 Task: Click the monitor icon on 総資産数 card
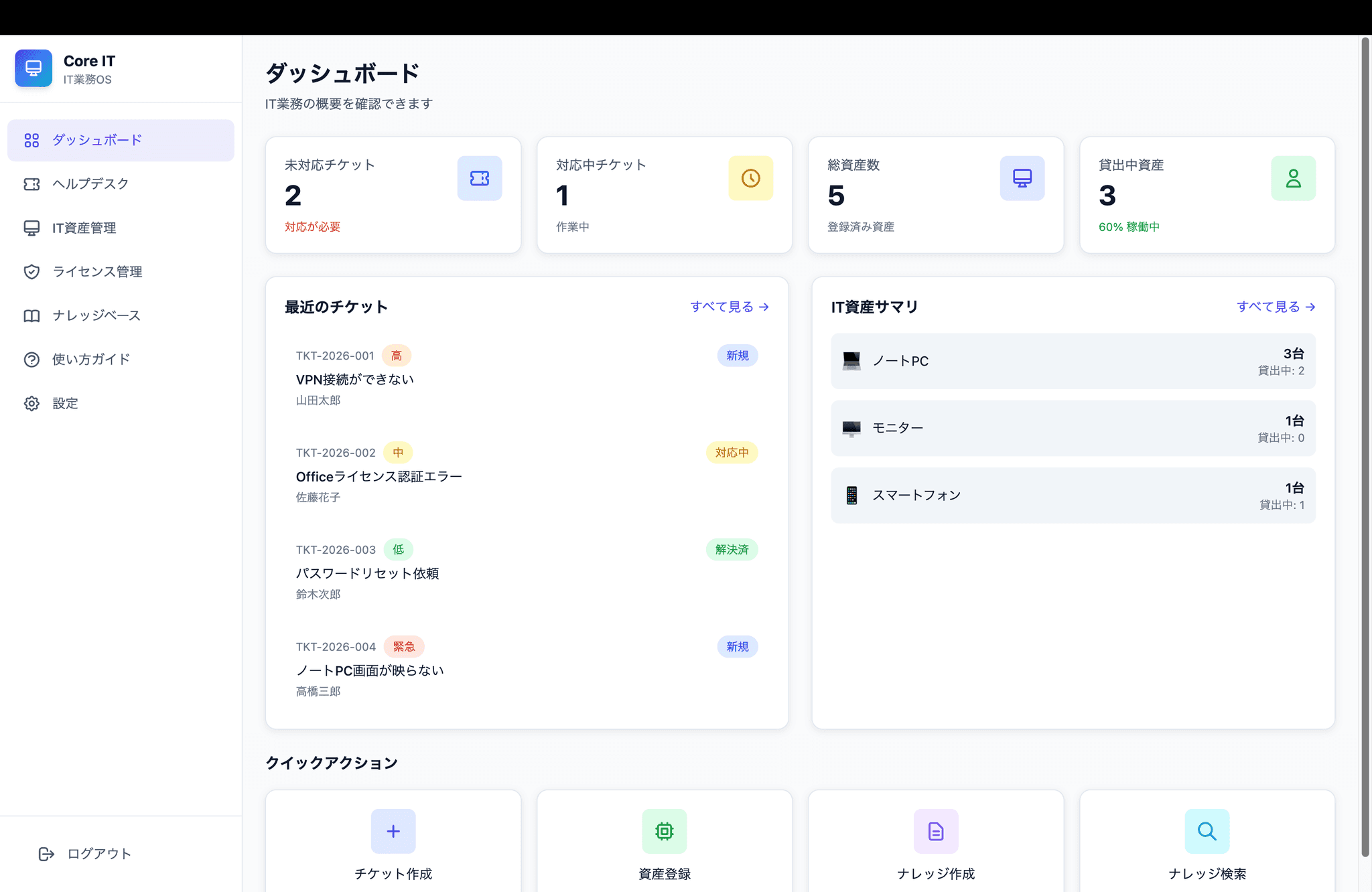pyautogui.click(x=1022, y=178)
